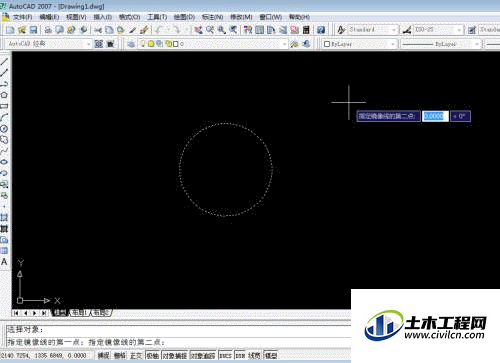Create a new drawing with the New icon
This screenshot has height=363, width=500.
click(10, 30)
